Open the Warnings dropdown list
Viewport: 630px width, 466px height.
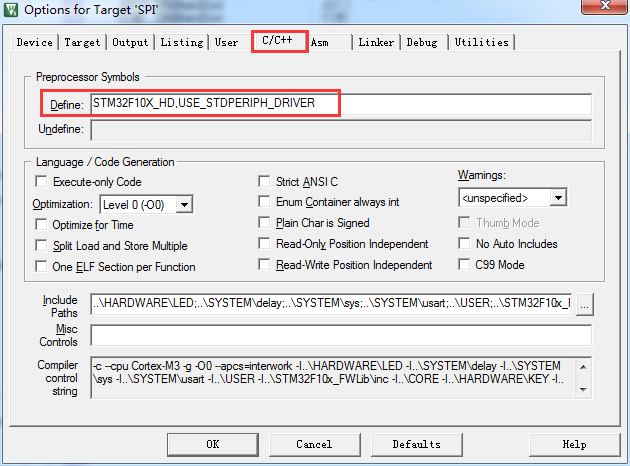pos(557,198)
